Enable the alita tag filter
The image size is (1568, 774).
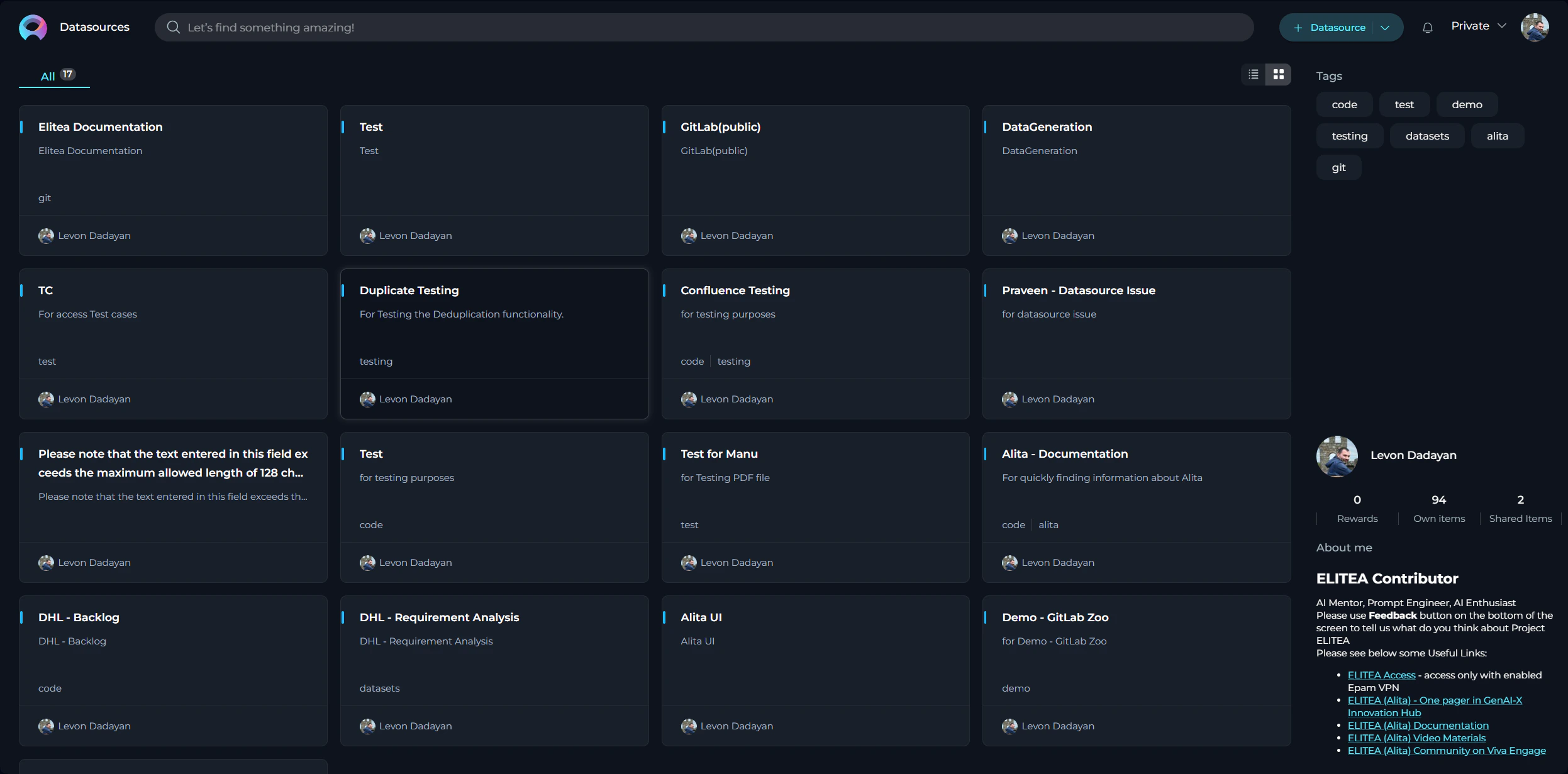click(1498, 135)
